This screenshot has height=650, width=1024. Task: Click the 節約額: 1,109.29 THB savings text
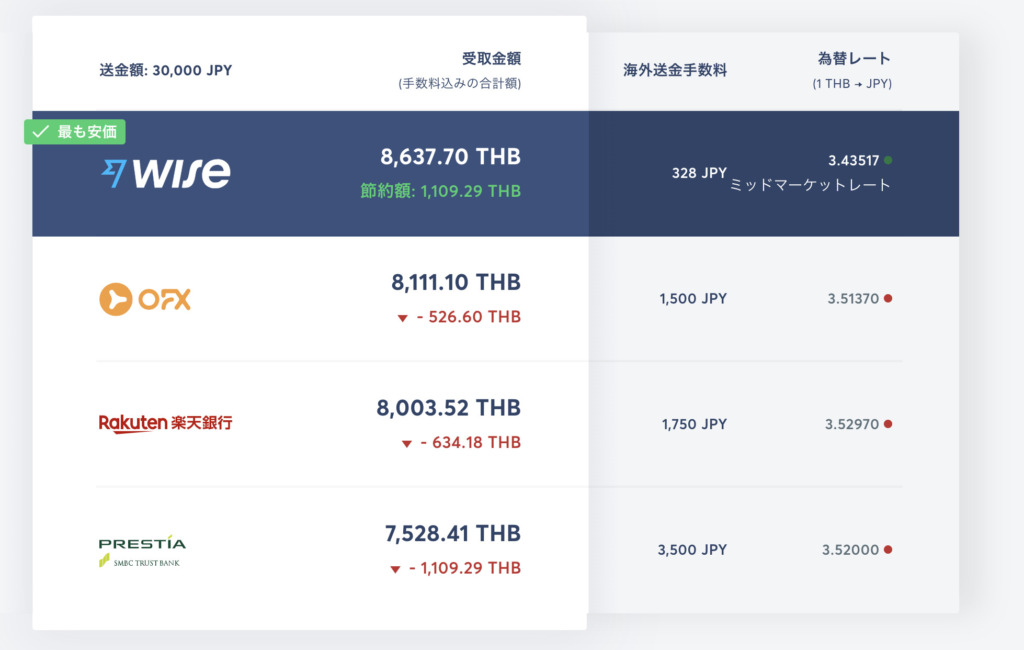point(441,191)
